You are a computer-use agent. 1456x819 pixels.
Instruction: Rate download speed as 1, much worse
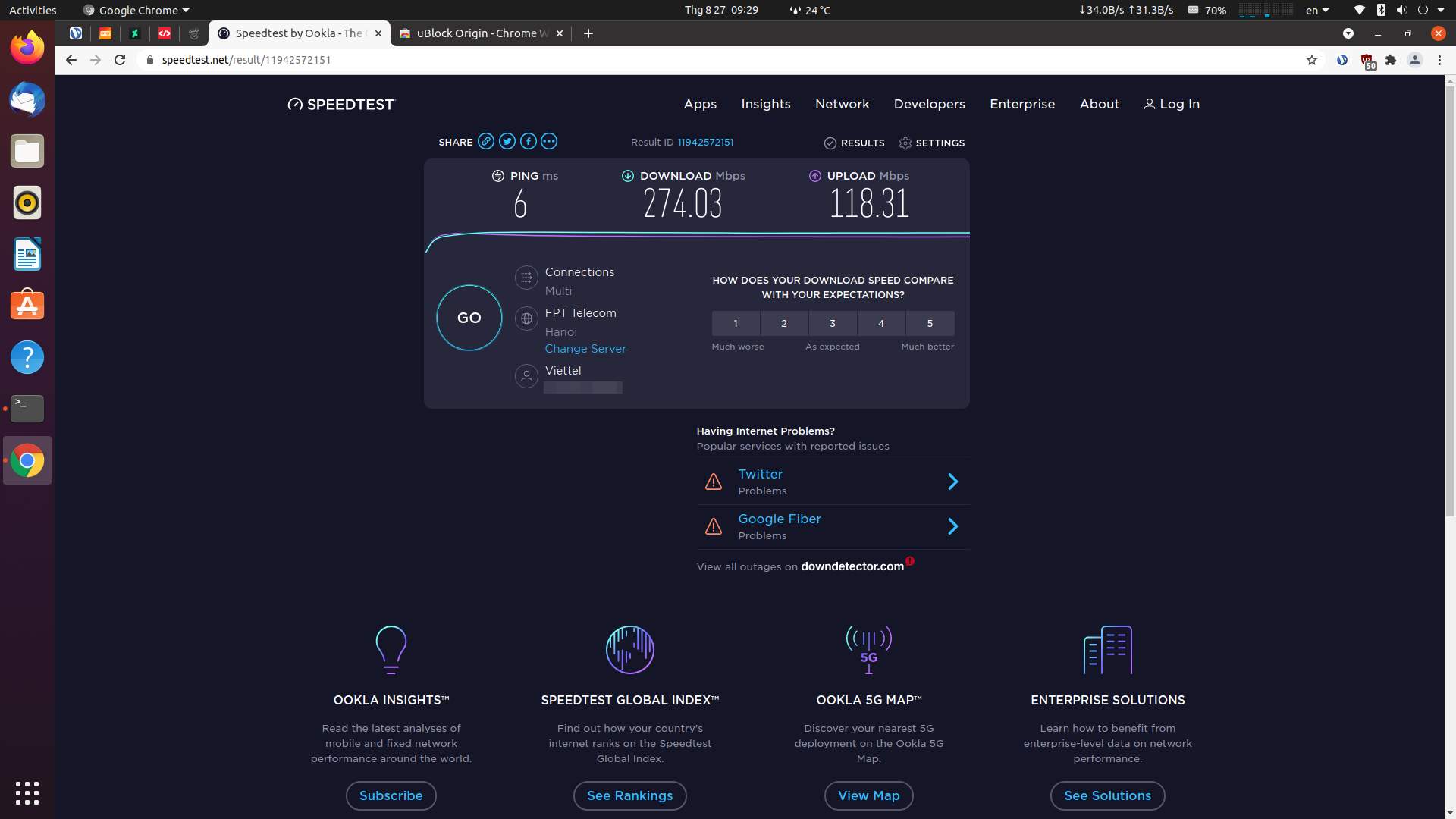(x=736, y=324)
